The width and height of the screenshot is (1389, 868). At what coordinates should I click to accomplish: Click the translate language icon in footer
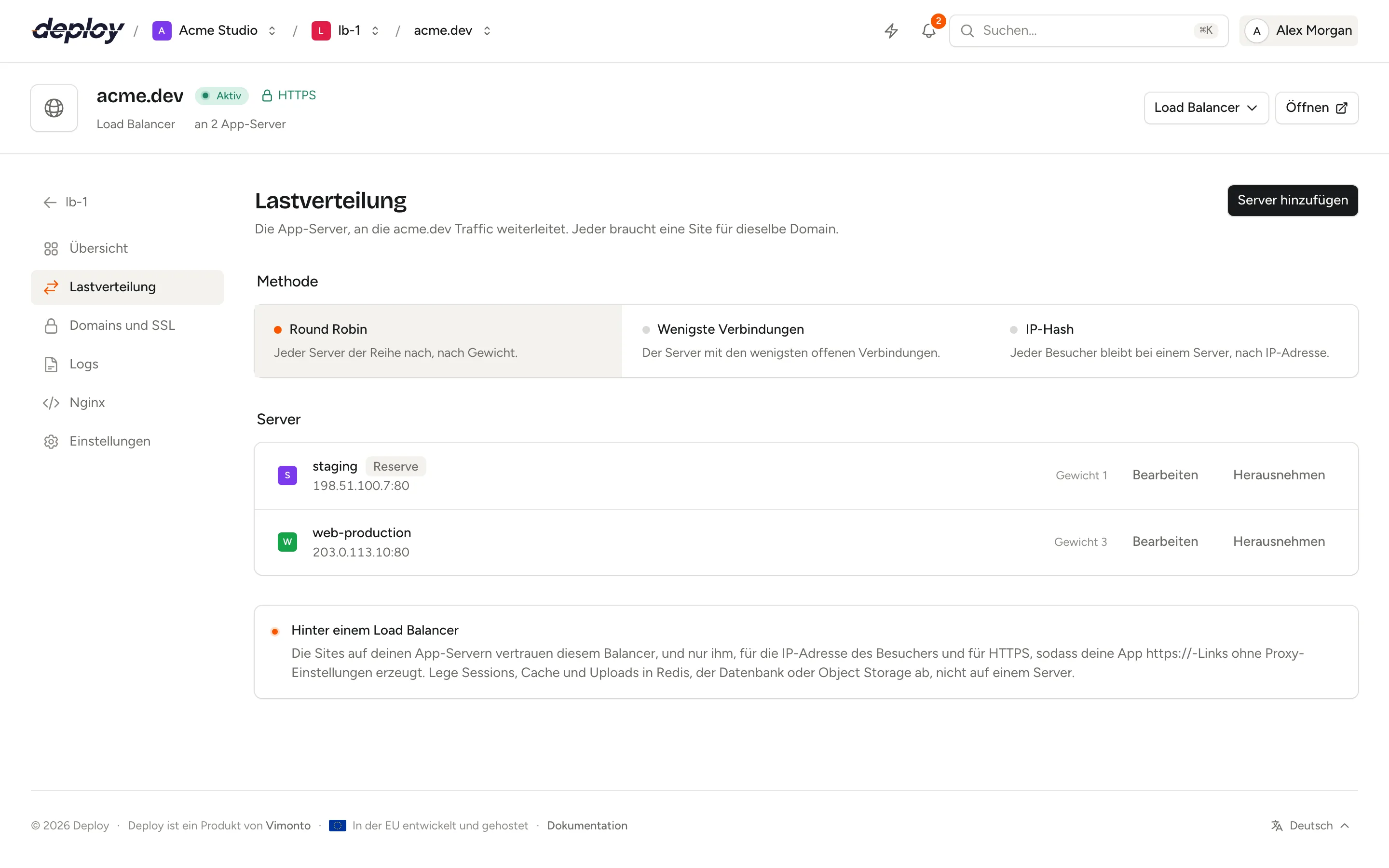tap(1277, 826)
